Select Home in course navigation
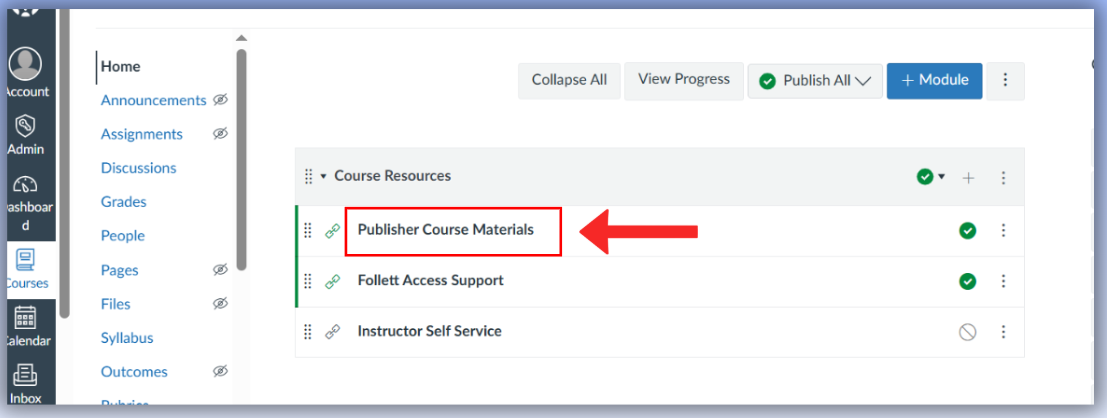Image resolution: width=1107 pixels, height=418 pixels. click(121, 66)
